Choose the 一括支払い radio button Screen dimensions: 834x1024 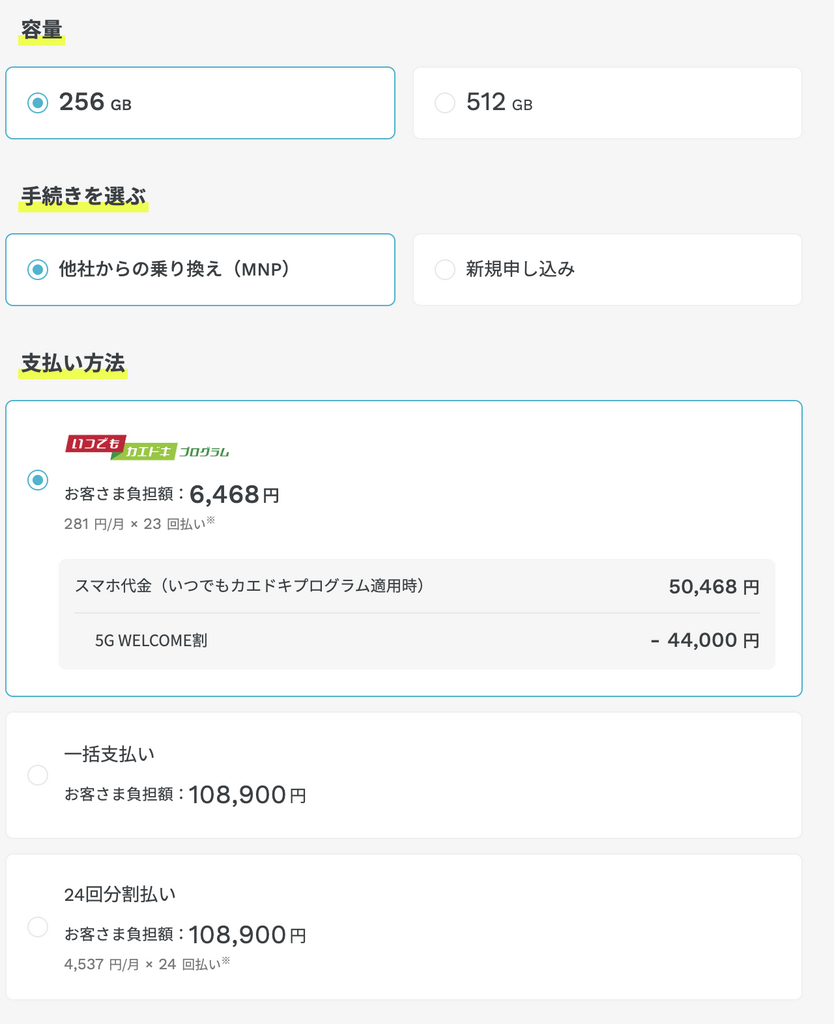coord(38,775)
